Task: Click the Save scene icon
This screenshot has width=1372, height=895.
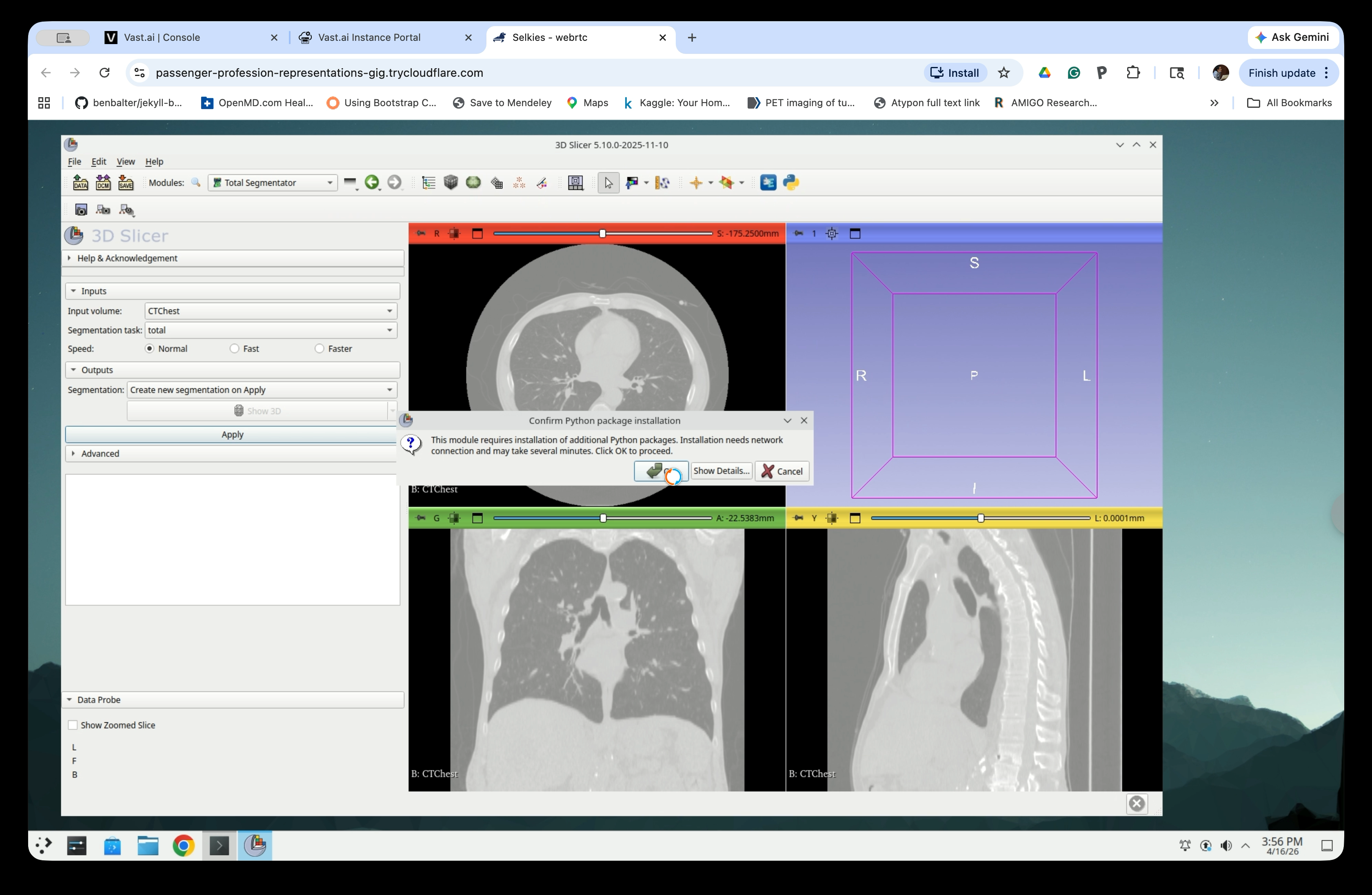Action: point(126,183)
